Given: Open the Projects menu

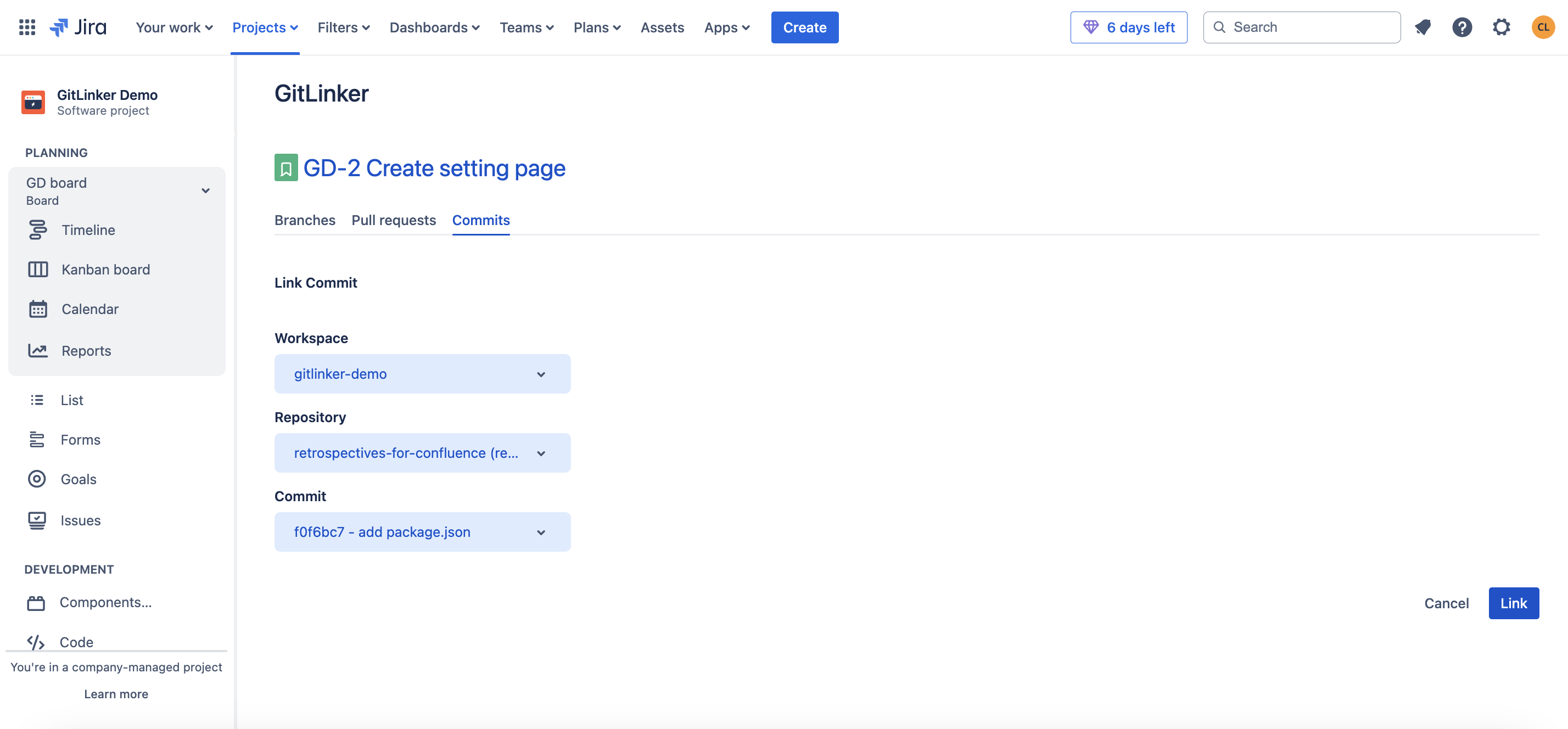Looking at the screenshot, I should point(265,27).
